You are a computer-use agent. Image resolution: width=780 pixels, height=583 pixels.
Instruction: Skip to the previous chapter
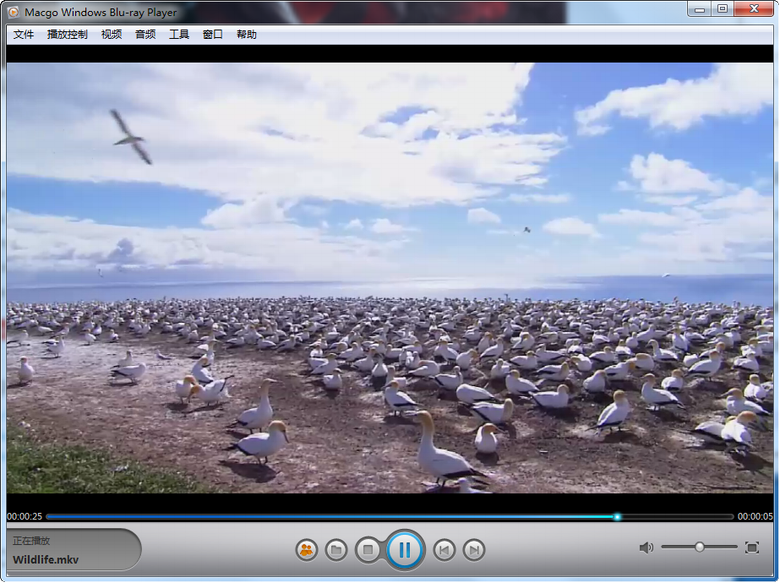444,549
